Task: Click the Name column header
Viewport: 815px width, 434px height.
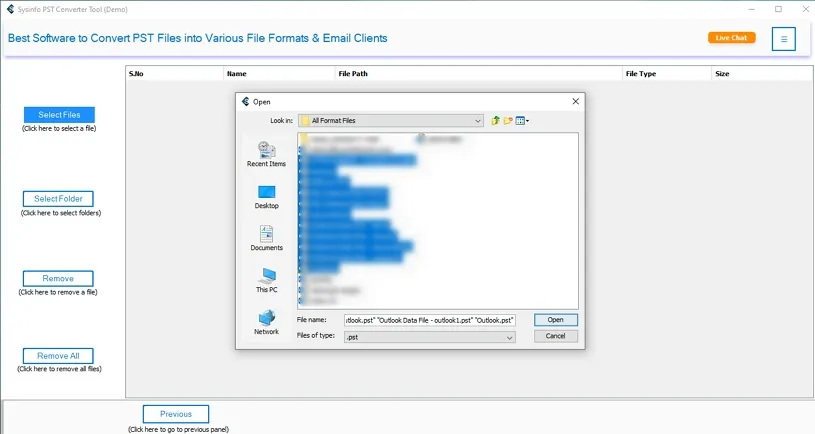Action: pyautogui.click(x=280, y=74)
